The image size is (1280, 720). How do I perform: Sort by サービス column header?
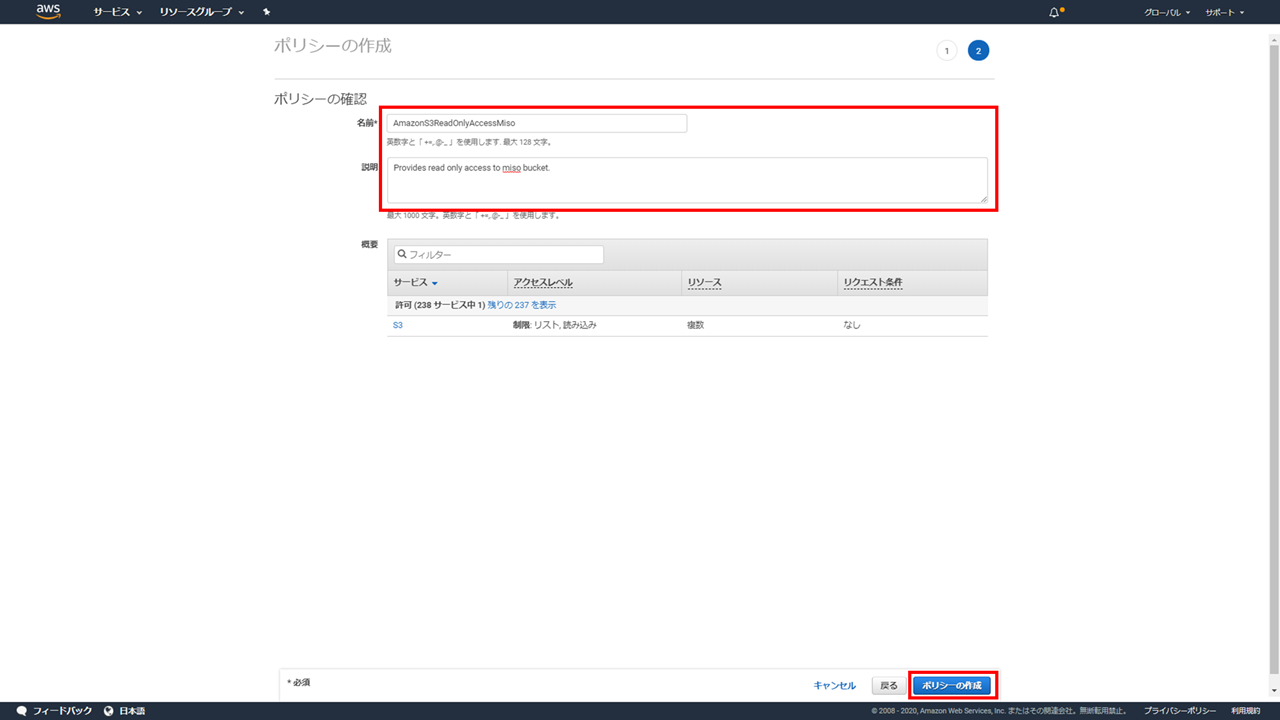(415, 283)
